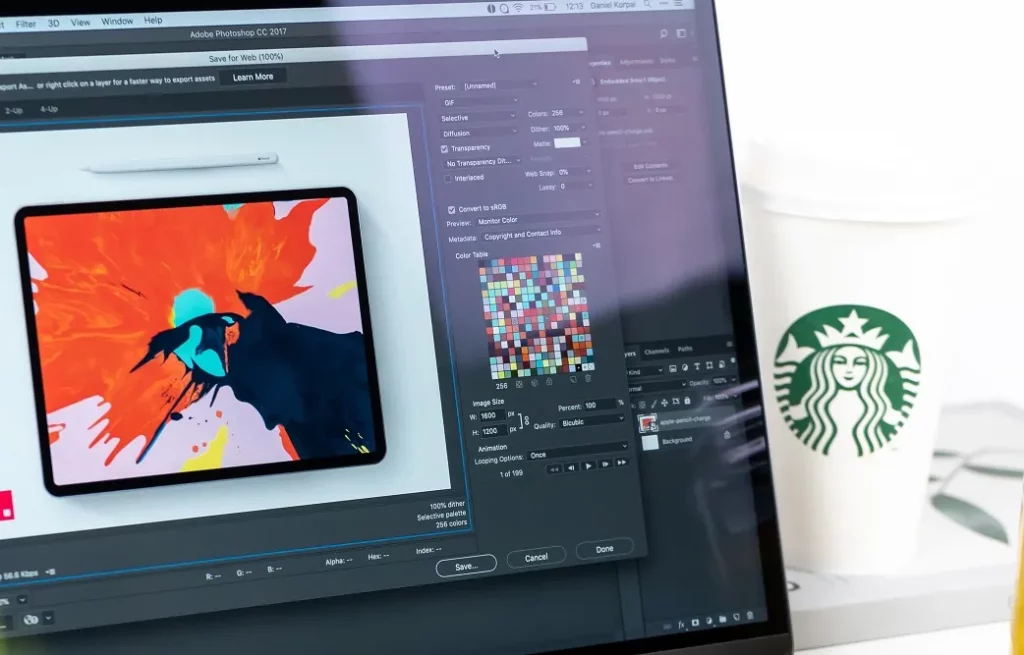Click the type layer filter icon
The width and height of the screenshot is (1024, 655).
697,366
